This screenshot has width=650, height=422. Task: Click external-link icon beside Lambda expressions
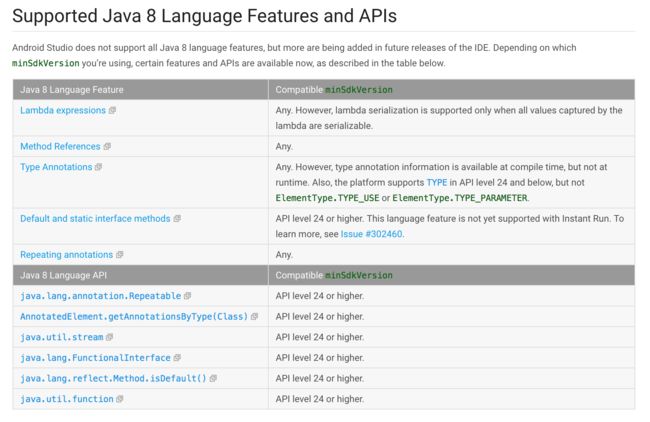coord(112,111)
